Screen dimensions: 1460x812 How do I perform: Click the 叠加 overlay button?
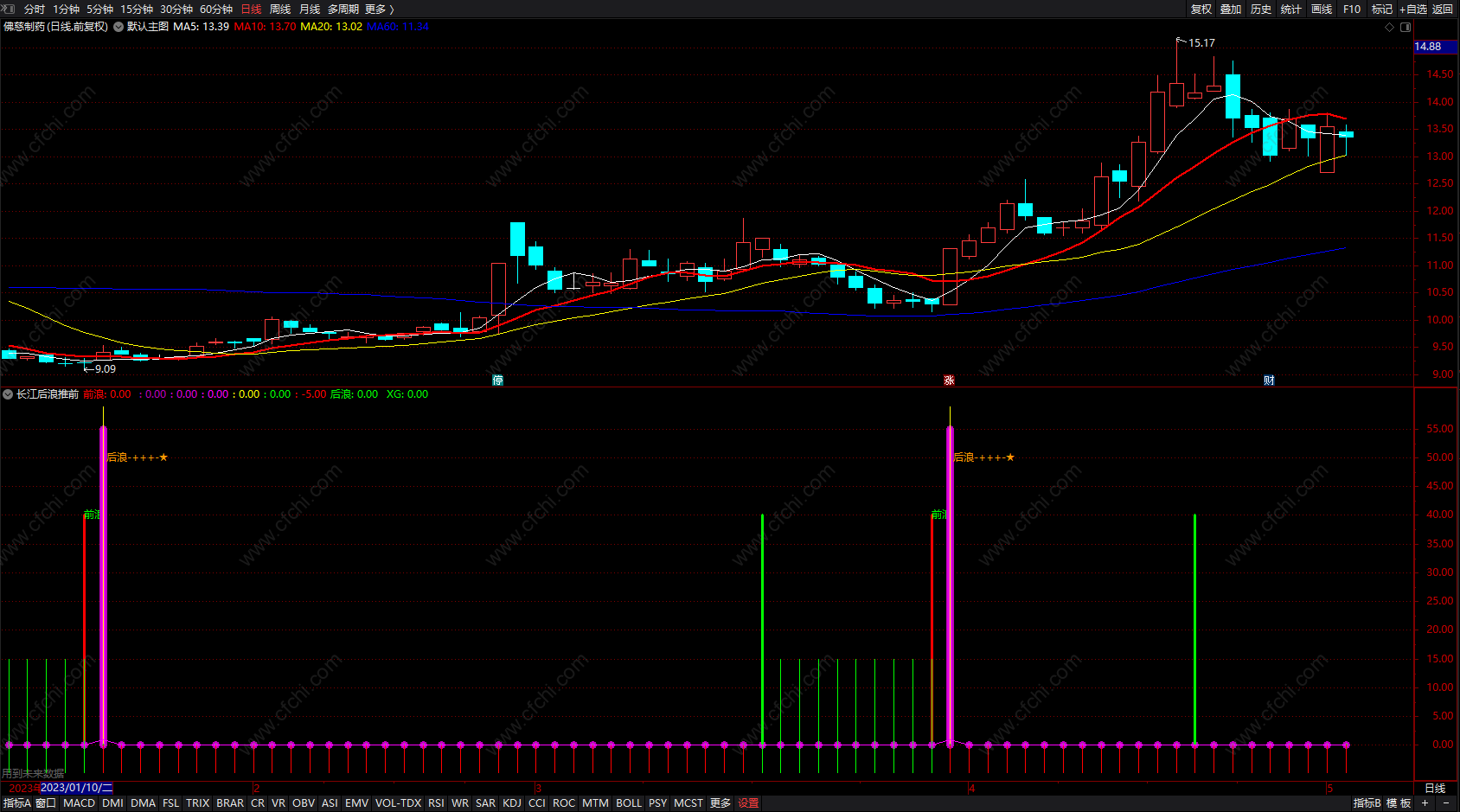pyautogui.click(x=1231, y=9)
